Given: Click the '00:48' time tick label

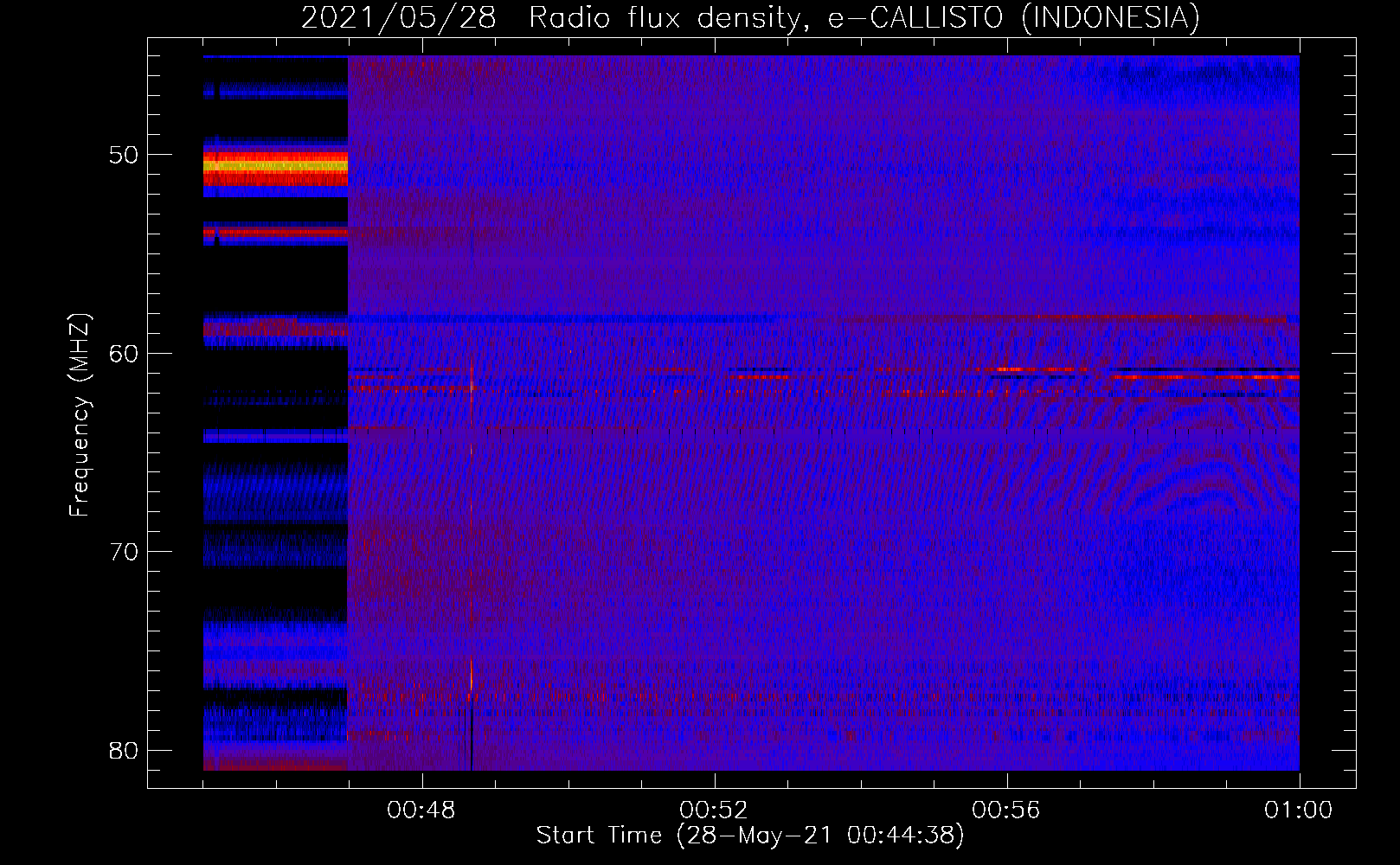Looking at the screenshot, I should [421, 811].
